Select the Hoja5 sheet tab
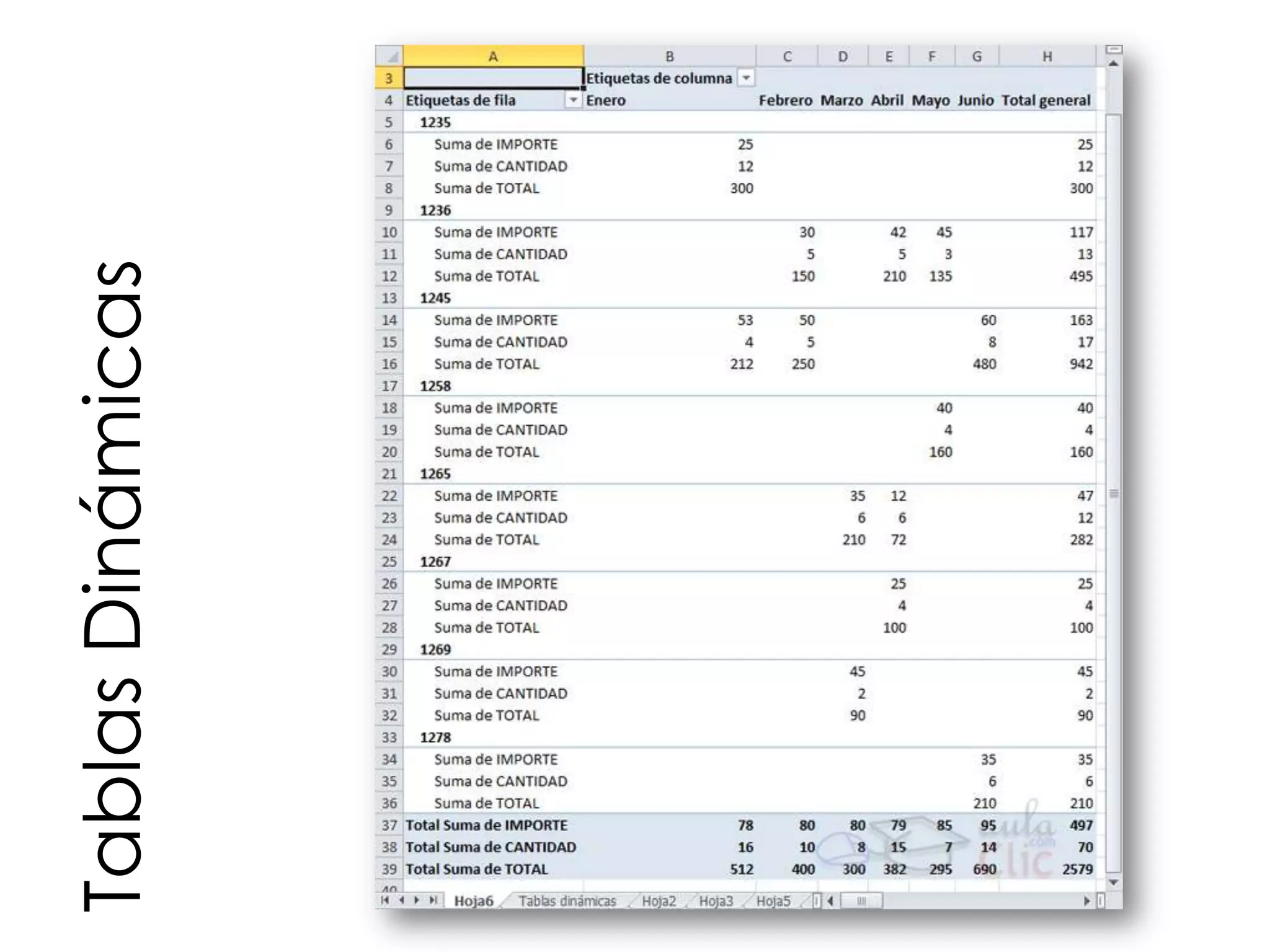Image resolution: width=1270 pixels, height=952 pixels. pyautogui.click(x=773, y=901)
